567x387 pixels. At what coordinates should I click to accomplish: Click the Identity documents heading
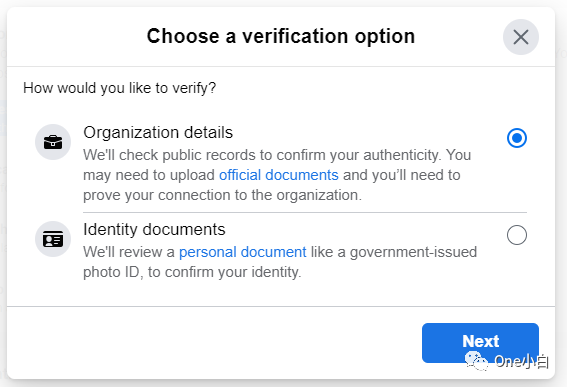click(x=154, y=229)
